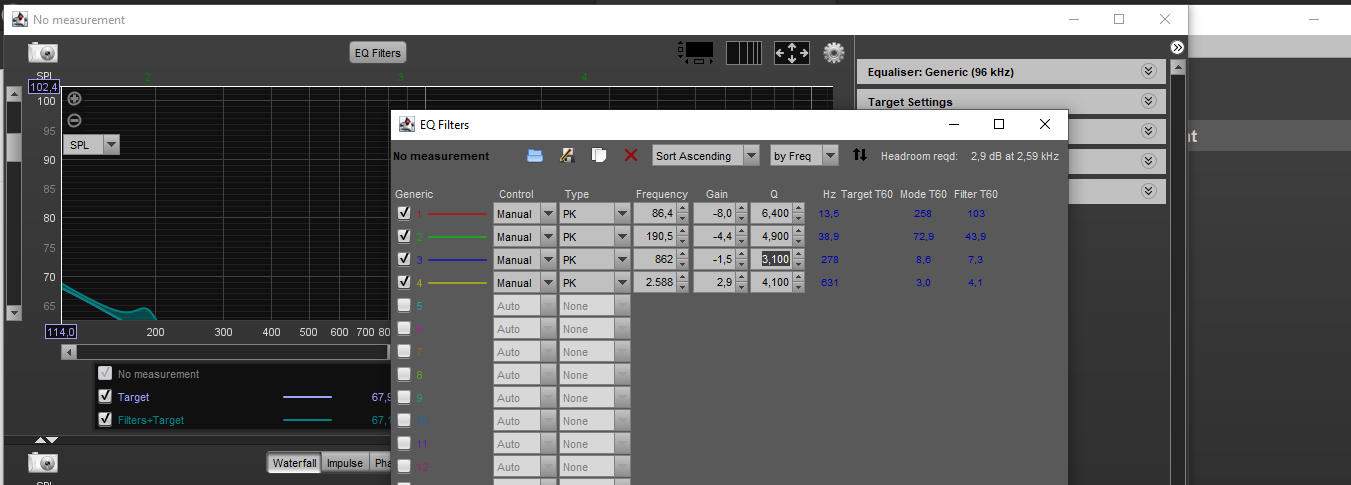Open graph controls with the gear icon

click(x=833, y=53)
